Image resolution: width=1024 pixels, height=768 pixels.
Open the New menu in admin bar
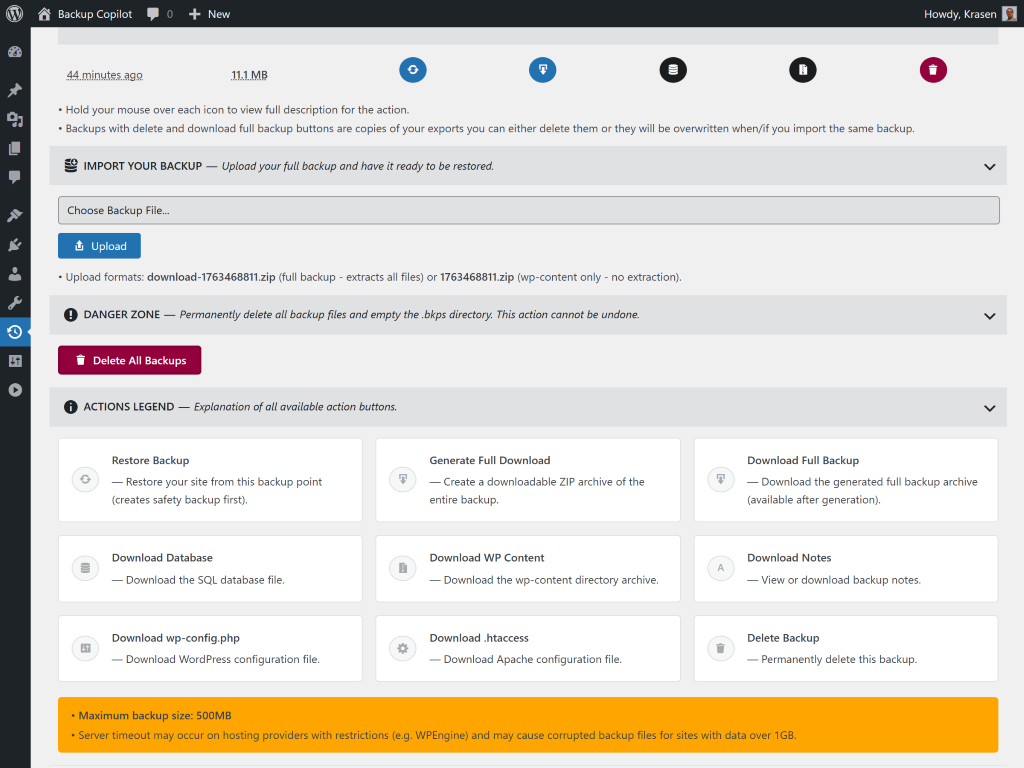(x=209, y=14)
